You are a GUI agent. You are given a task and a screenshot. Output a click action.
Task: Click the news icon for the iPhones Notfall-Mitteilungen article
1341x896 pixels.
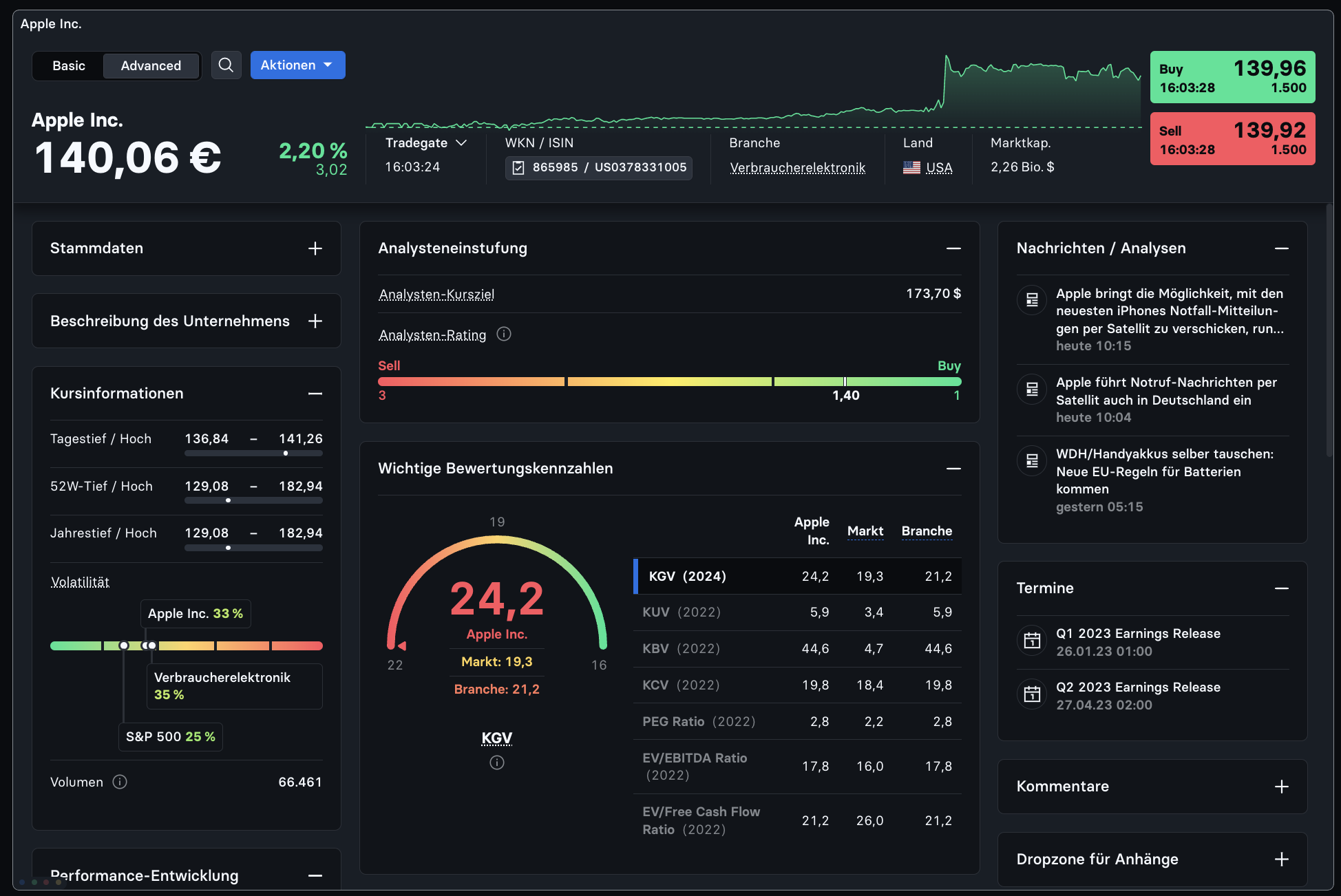1032,300
